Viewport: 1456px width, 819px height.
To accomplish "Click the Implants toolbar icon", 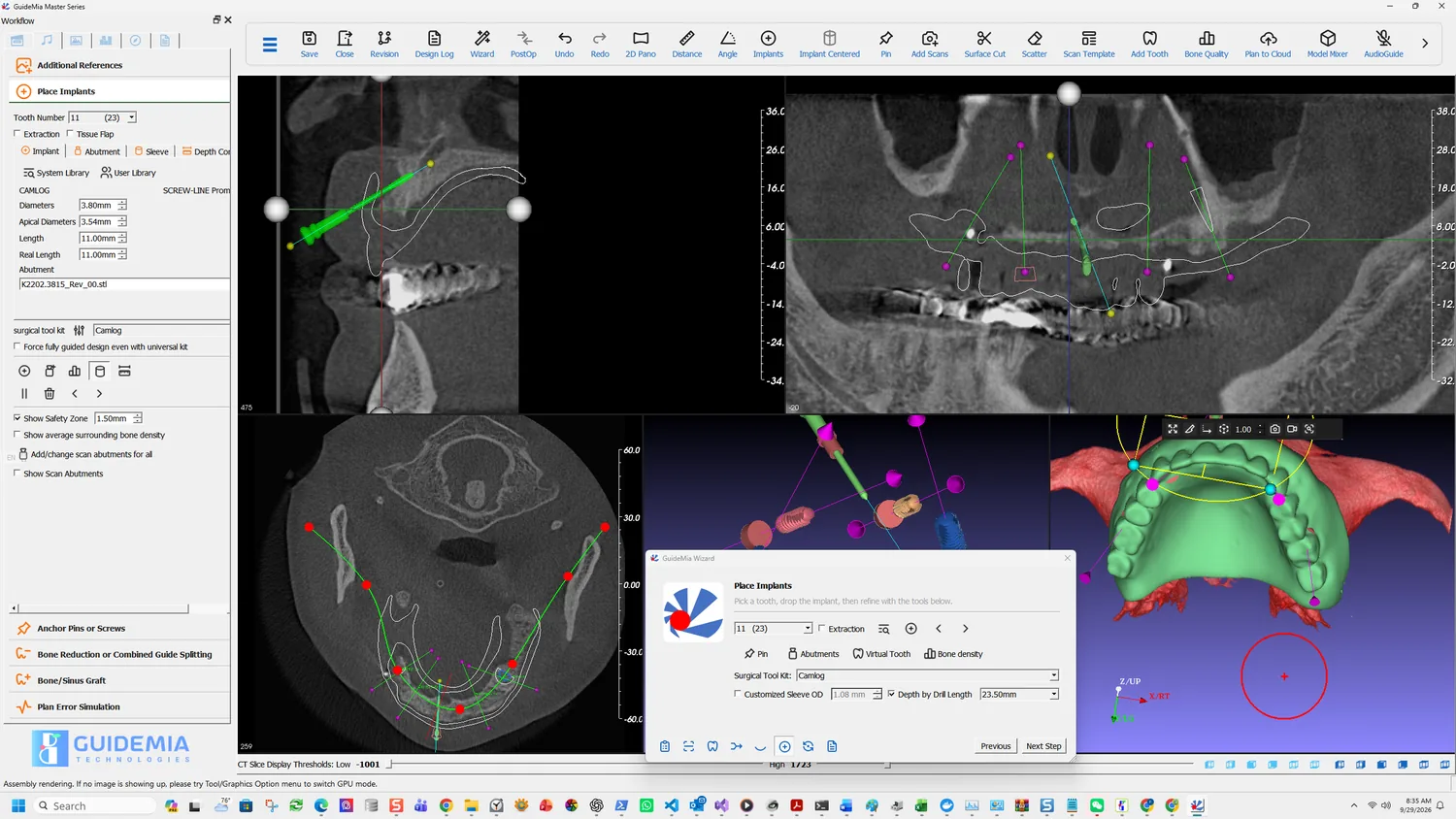I will coord(768,44).
